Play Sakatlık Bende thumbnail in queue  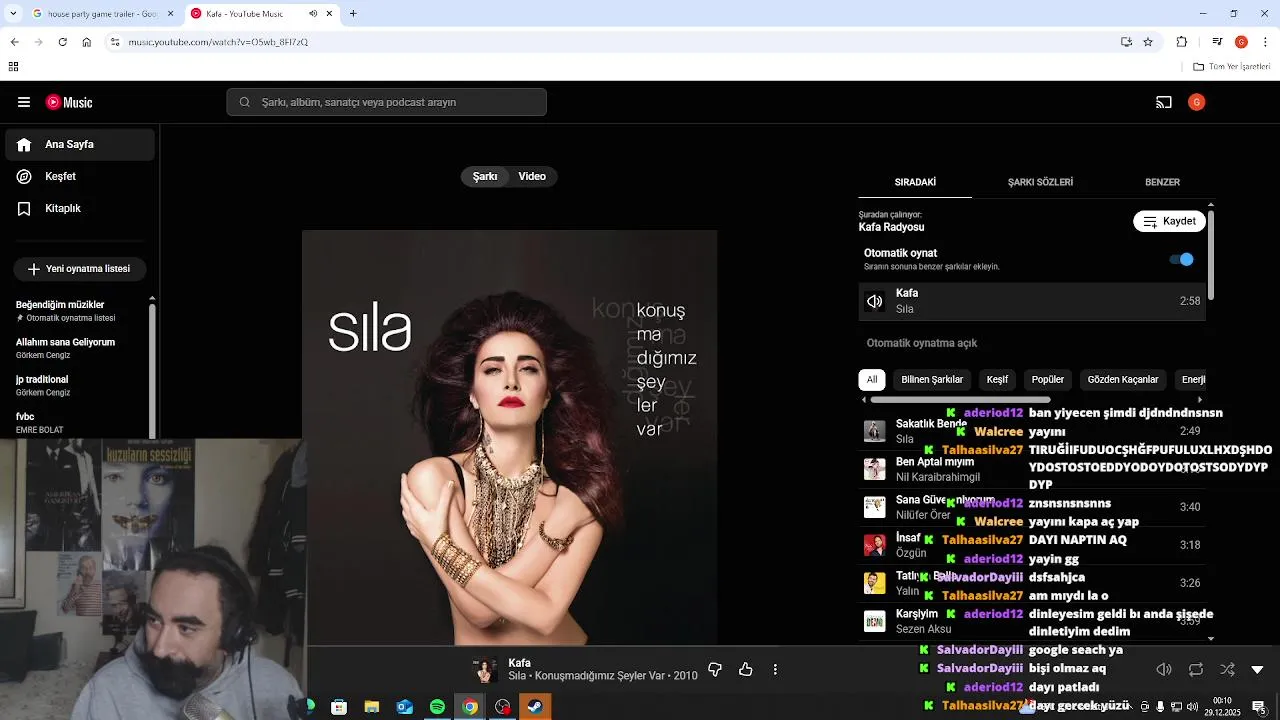tap(875, 431)
